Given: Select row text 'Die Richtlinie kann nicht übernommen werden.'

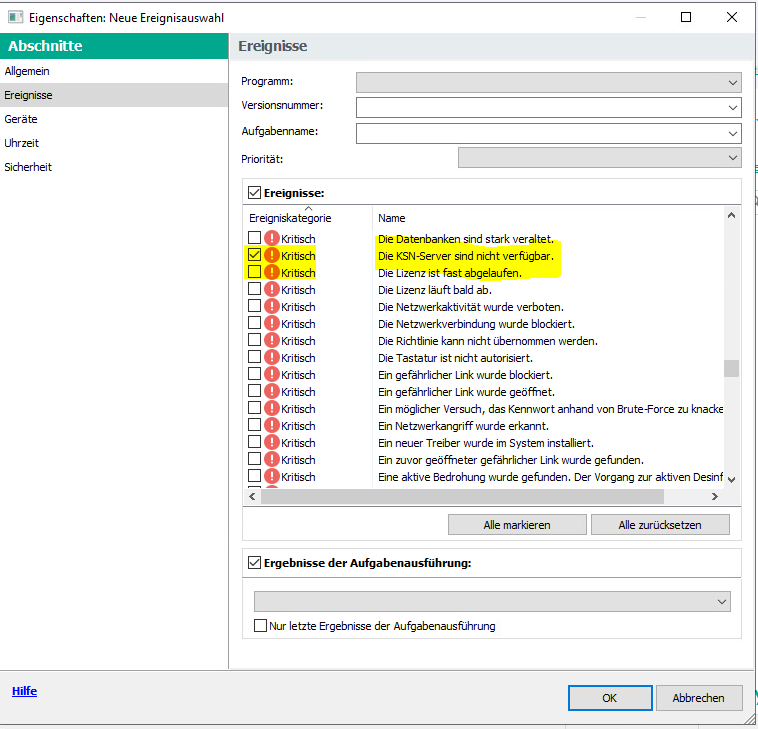Looking at the screenshot, I should point(488,341).
